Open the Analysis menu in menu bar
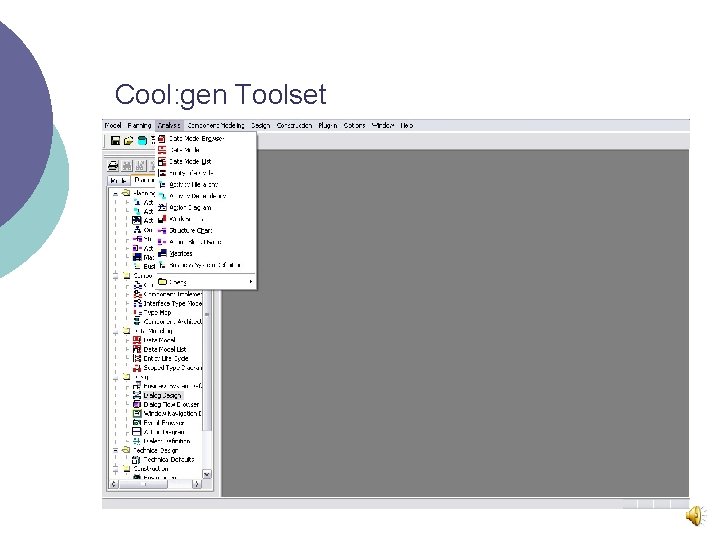 pyautogui.click(x=169, y=125)
